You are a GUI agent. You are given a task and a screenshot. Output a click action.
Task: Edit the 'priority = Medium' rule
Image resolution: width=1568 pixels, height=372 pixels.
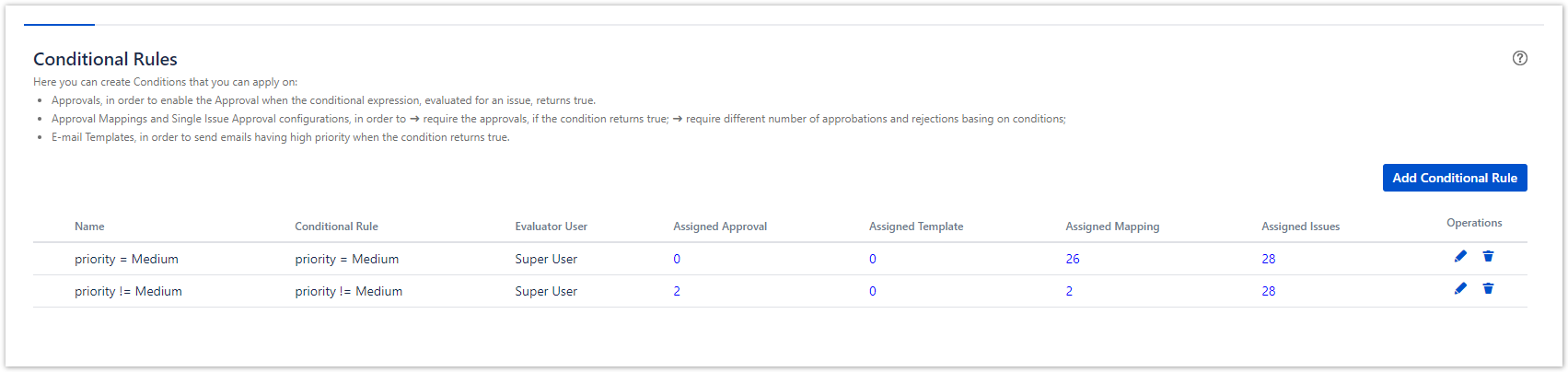1460,257
